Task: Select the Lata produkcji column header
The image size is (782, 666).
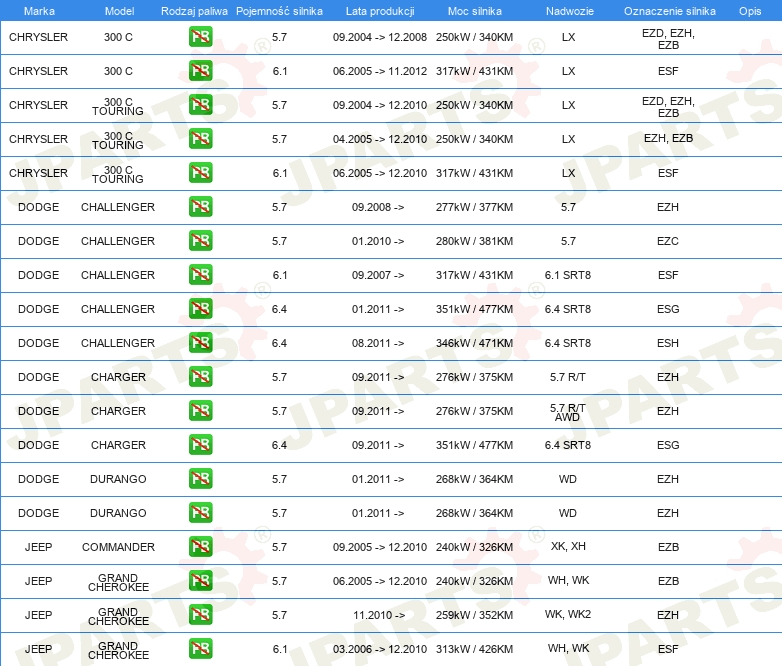Action: pyautogui.click(x=378, y=10)
